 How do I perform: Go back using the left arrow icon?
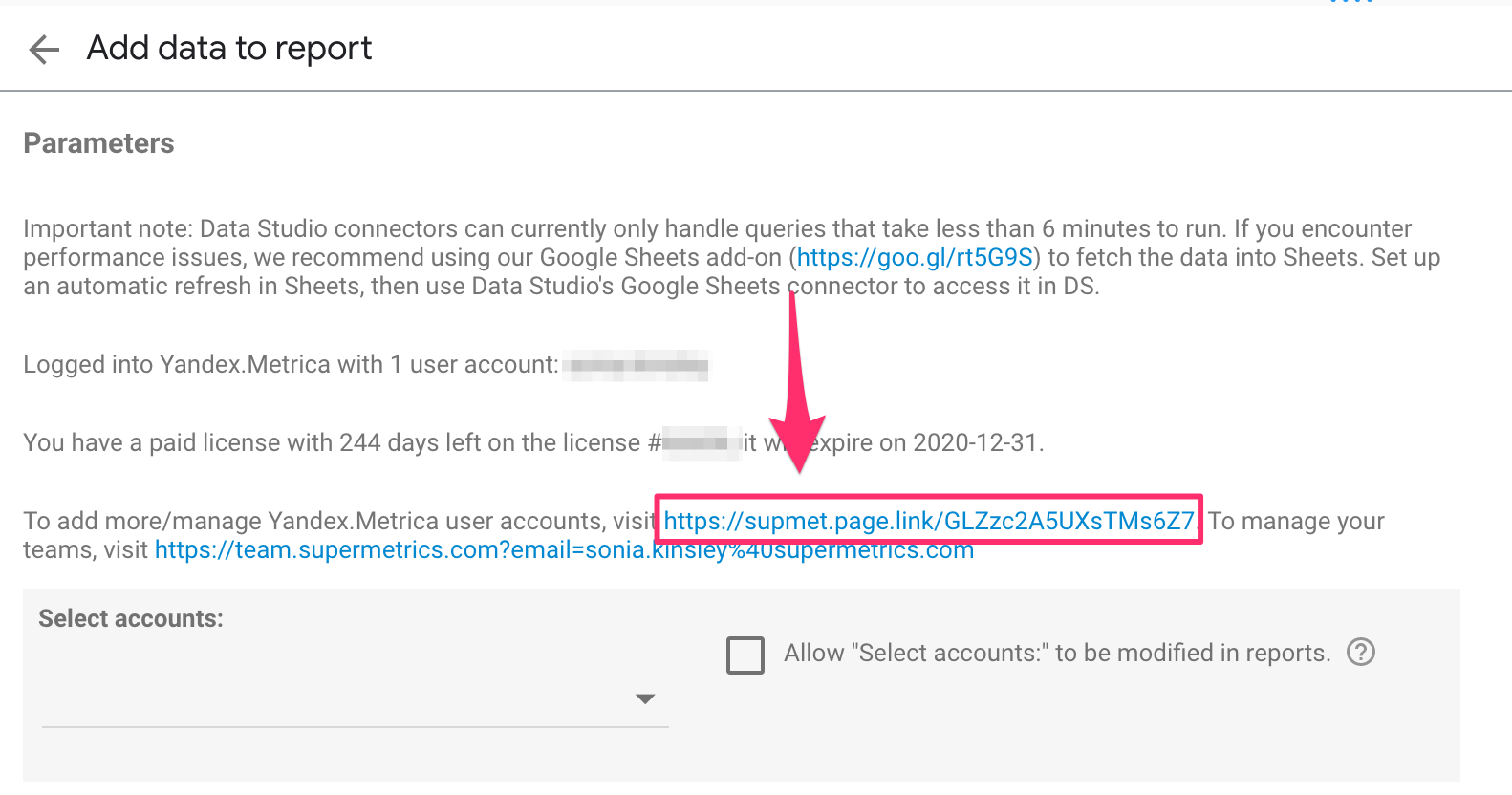click(x=44, y=49)
